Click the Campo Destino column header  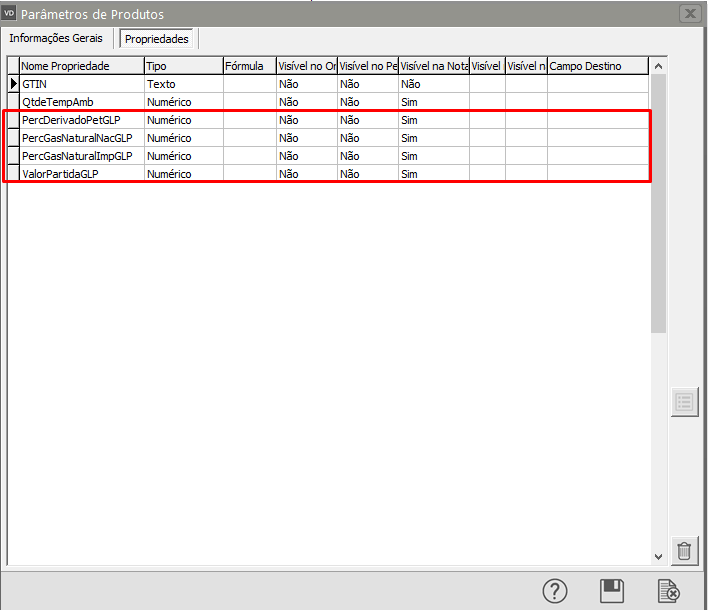click(x=597, y=66)
